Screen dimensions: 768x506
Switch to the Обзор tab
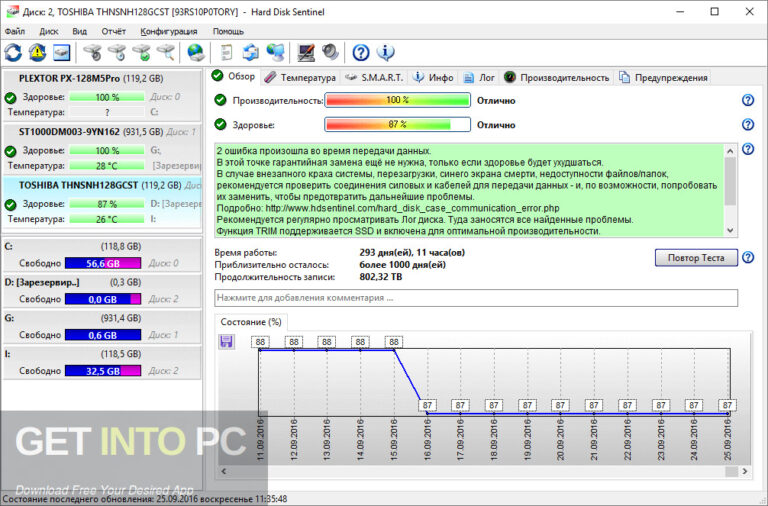(234, 76)
